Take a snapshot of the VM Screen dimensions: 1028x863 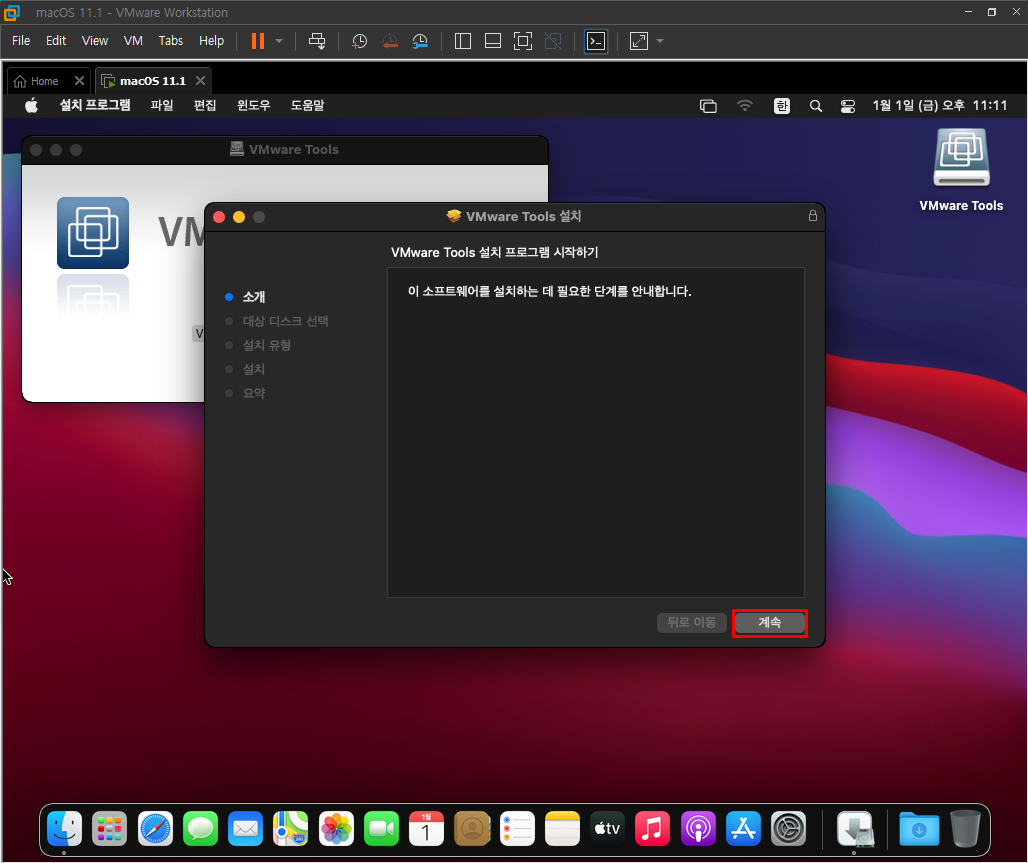(x=359, y=41)
